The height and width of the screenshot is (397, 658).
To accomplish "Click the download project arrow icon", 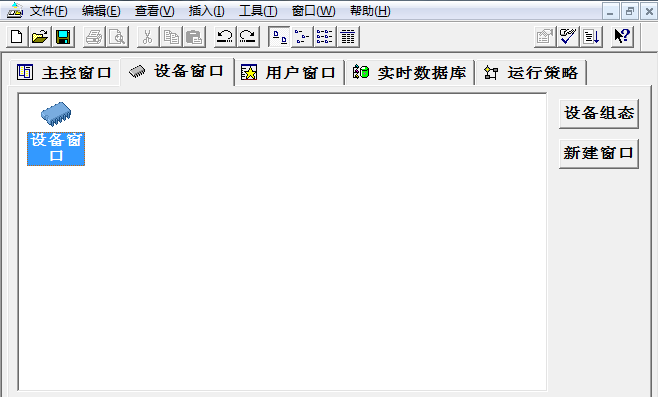I will click(592, 37).
